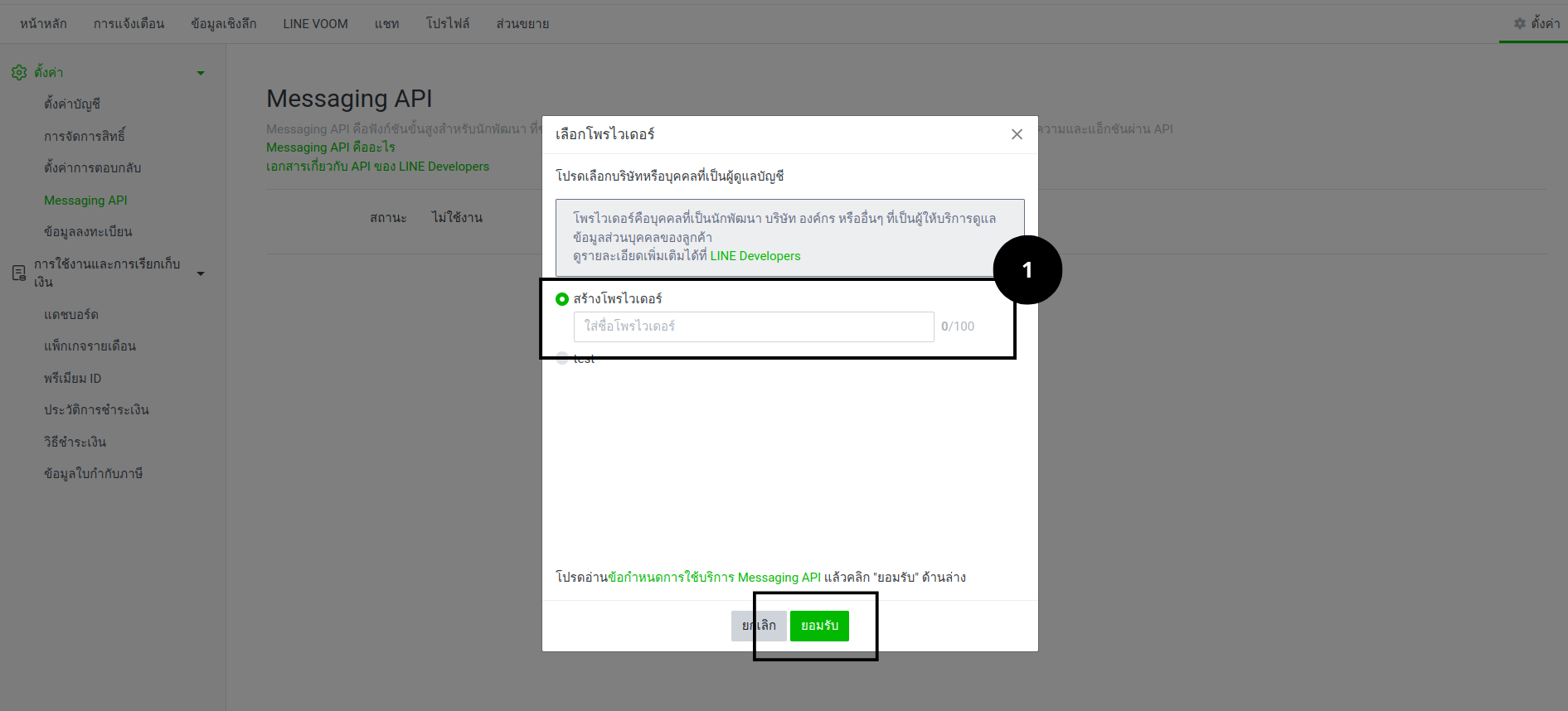The width and height of the screenshot is (1568, 711).
Task: Collapse the การใช้งานและการเรียกเก็บเงิน section arrow
Action: 201,273
